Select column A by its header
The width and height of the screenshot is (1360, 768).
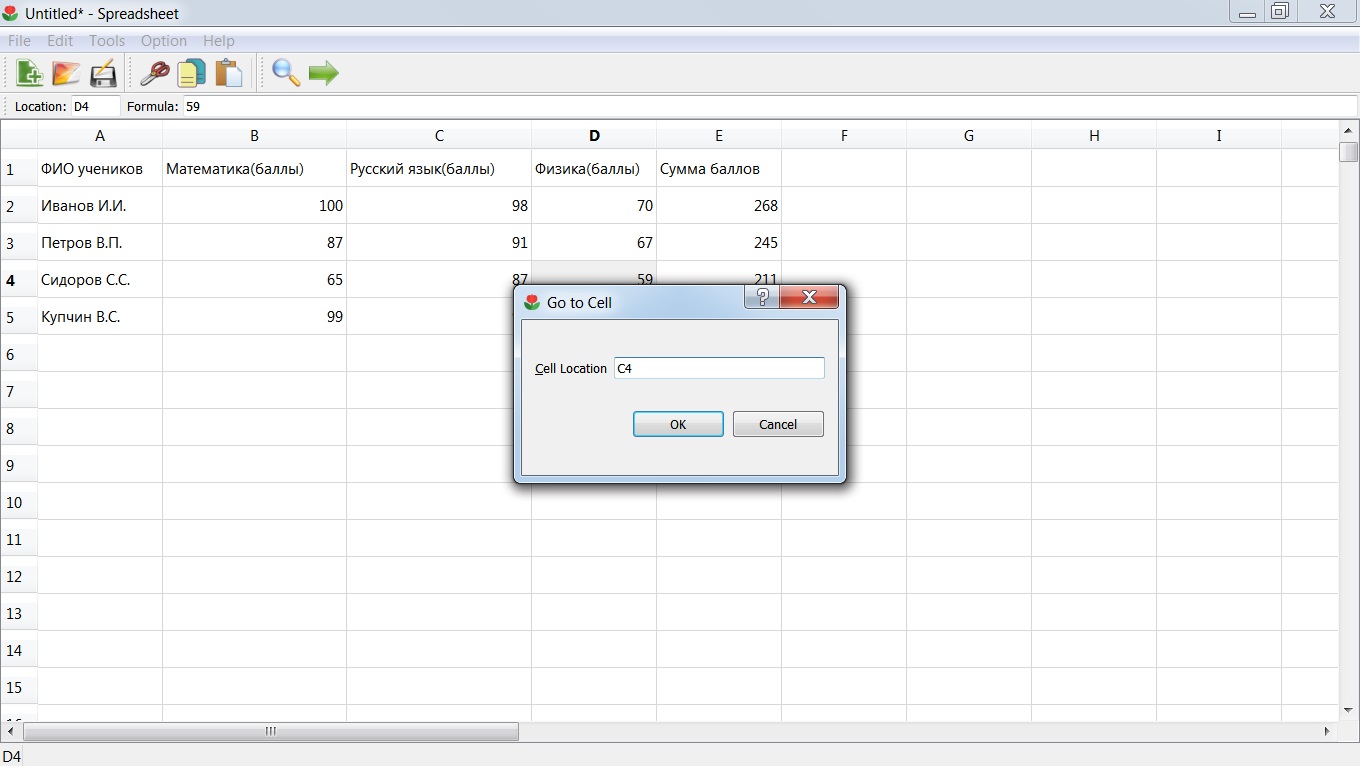100,136
